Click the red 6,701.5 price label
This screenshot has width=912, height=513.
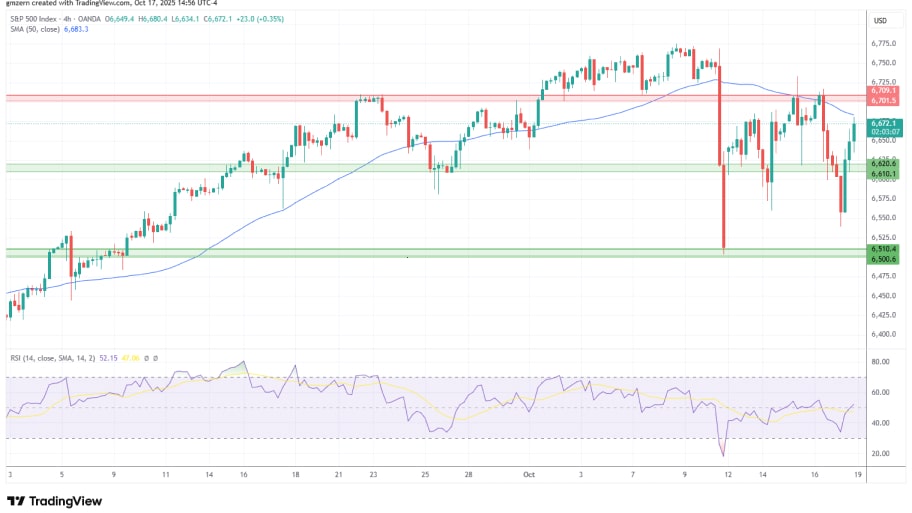[x=883, y=101]
